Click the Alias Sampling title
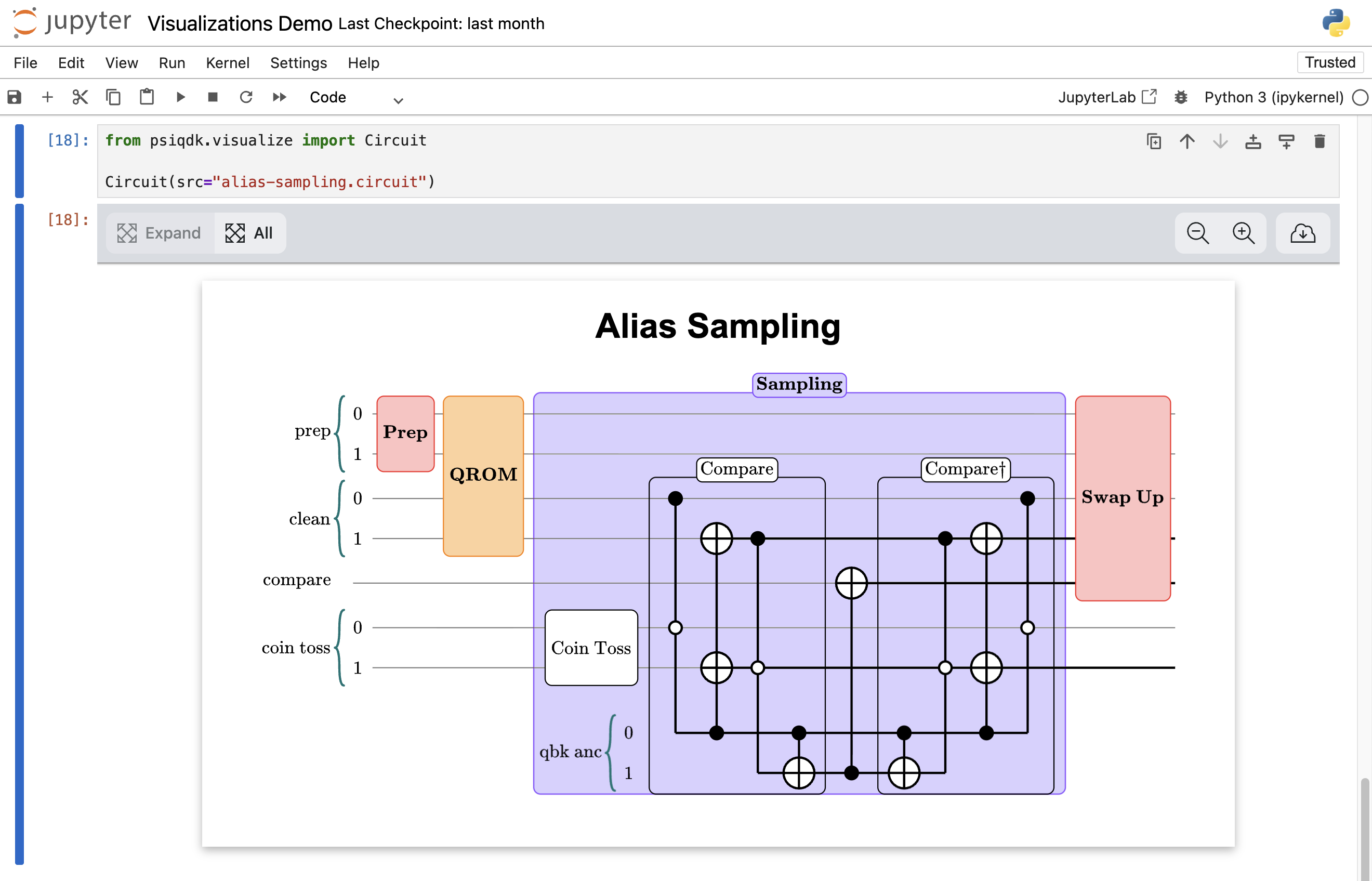Screen dimensions: 1372x881 [718, 326]
